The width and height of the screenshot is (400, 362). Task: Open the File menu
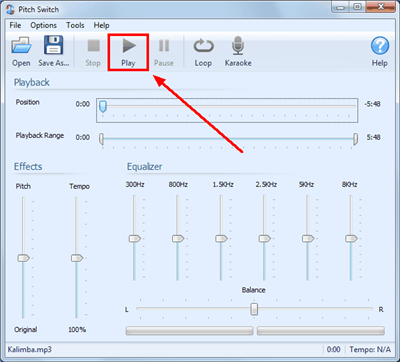click(x=15, y=25)
